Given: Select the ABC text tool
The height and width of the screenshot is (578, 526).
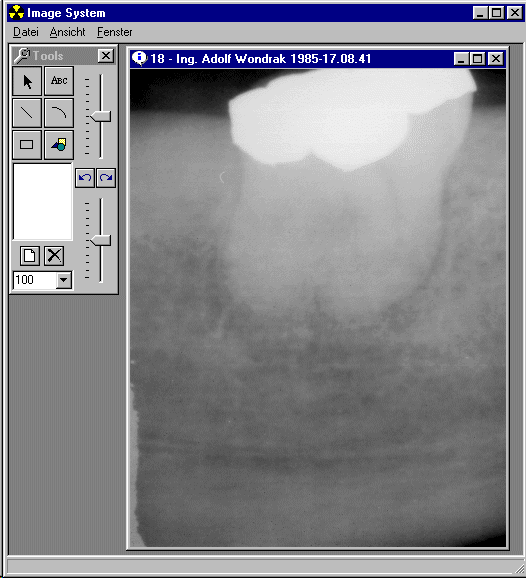Looking at the screenshot, I should [59, 81].
